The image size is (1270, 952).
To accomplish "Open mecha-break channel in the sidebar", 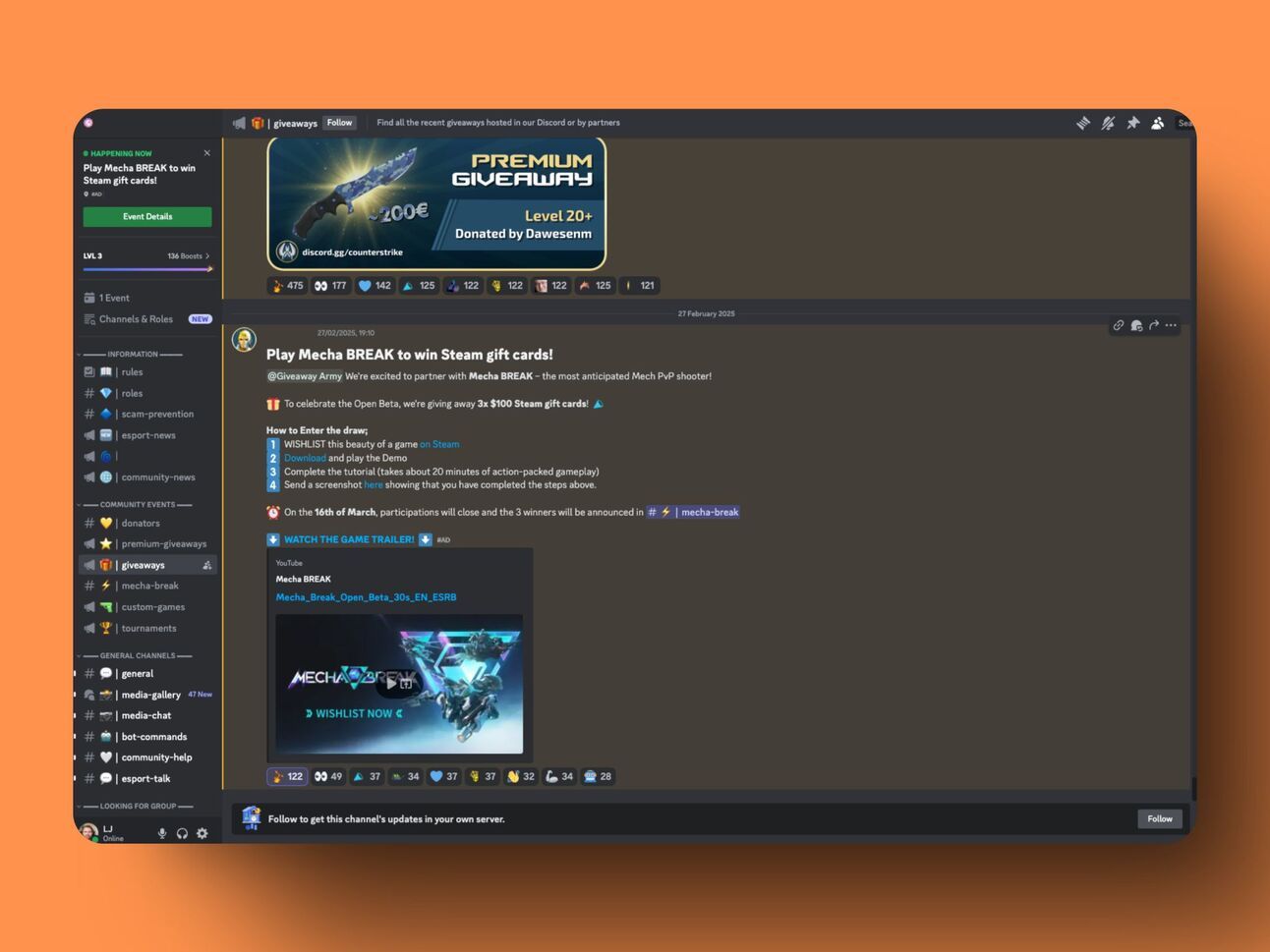I will (147, 586).
